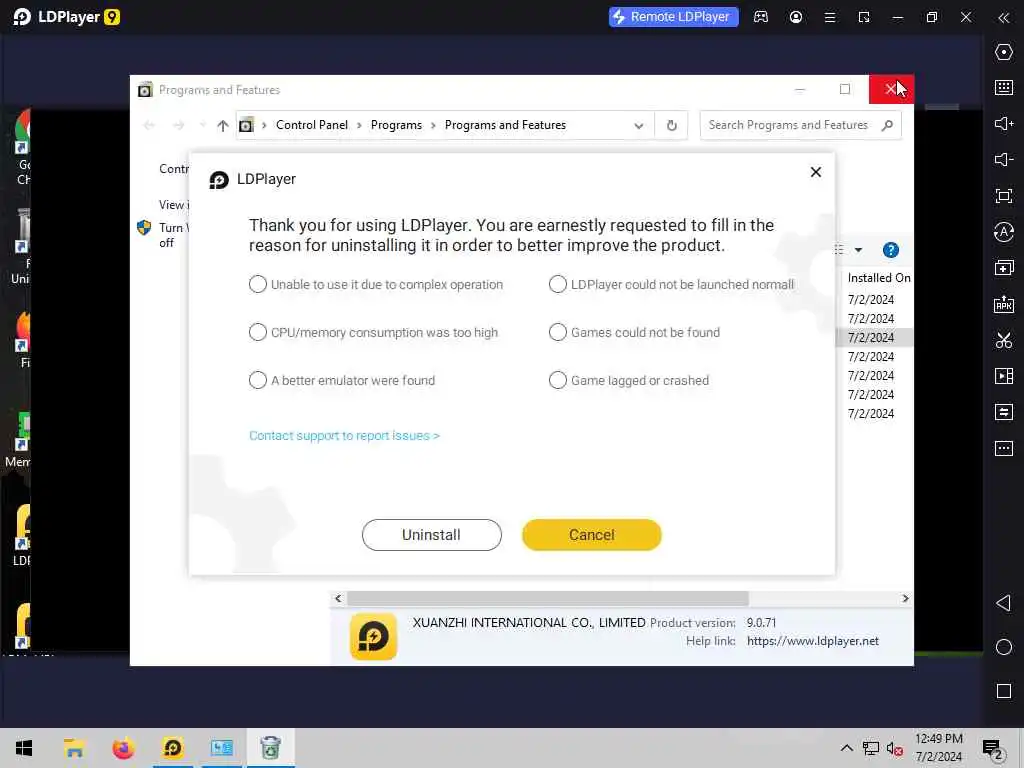
Task: Click Programs and Features breadcrumb item
Action: tap(505, 125)
